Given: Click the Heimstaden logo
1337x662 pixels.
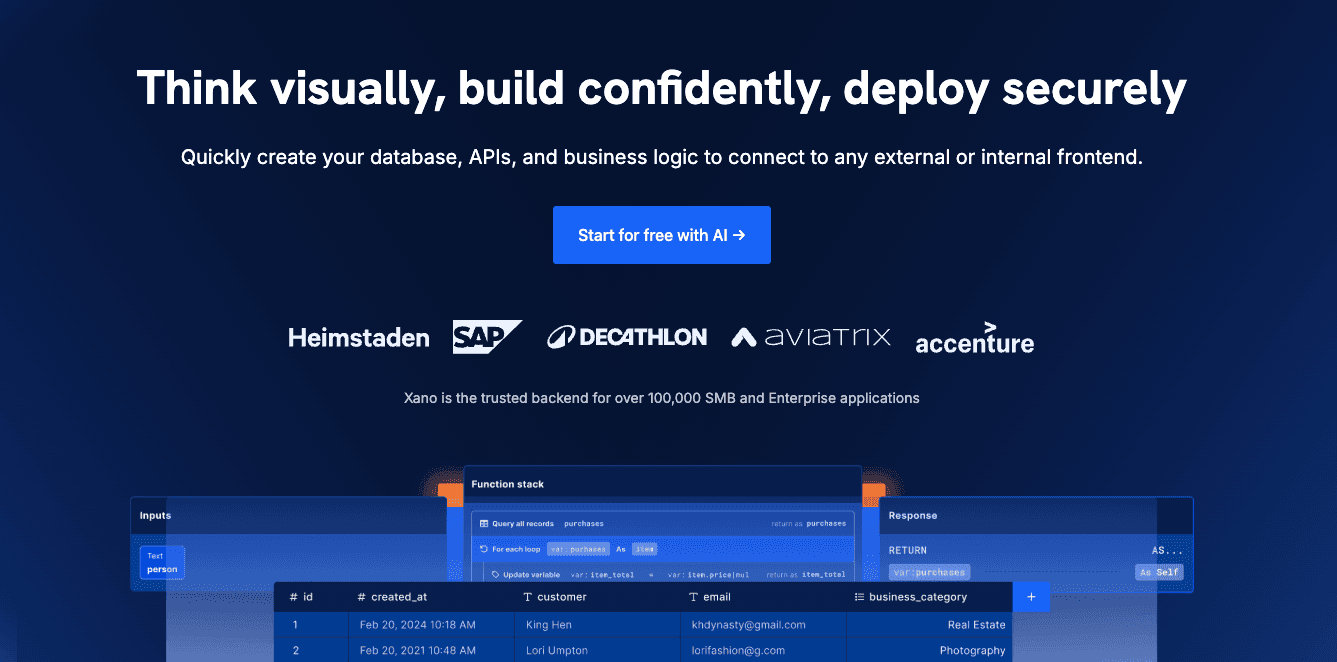Looking at the screenshot, I should coord(358,338).
